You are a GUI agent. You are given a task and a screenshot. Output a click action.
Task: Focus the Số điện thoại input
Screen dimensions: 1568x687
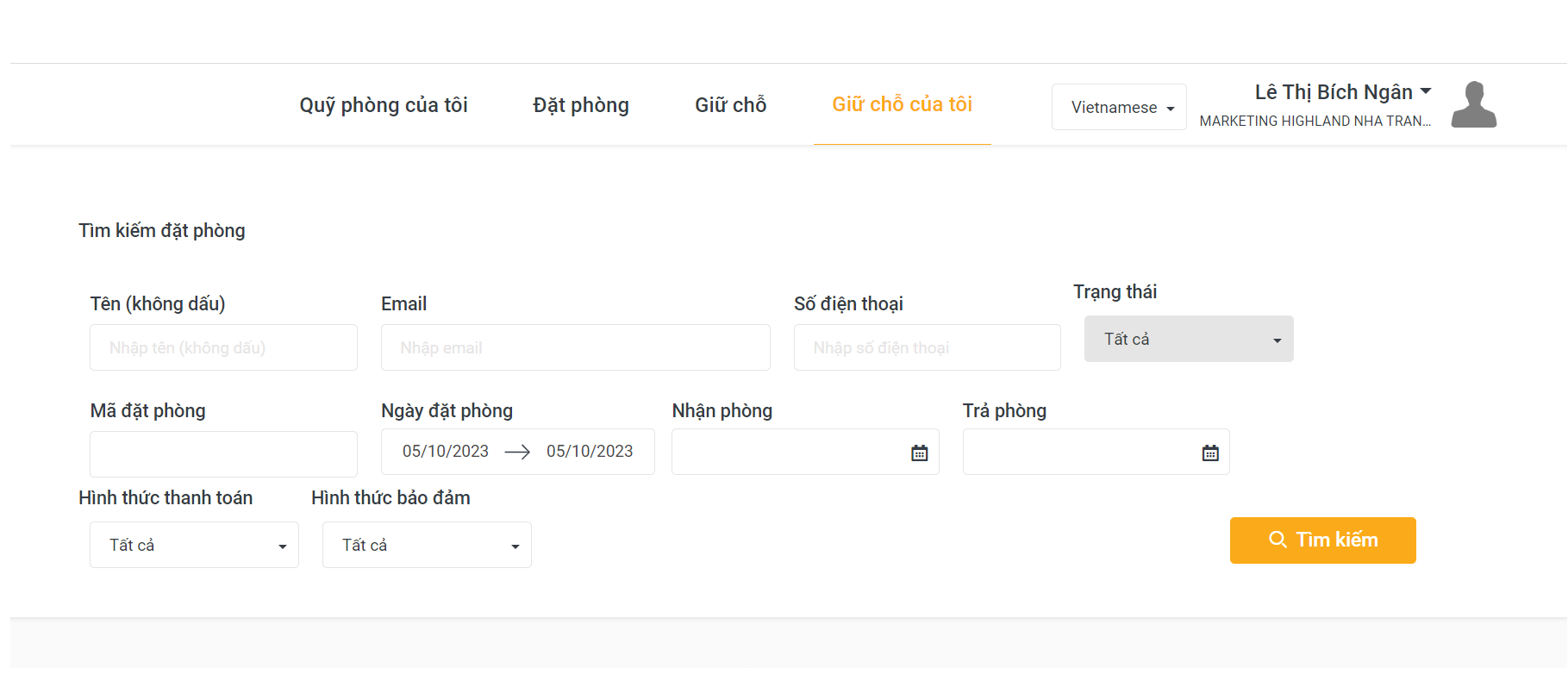(927, 347)
